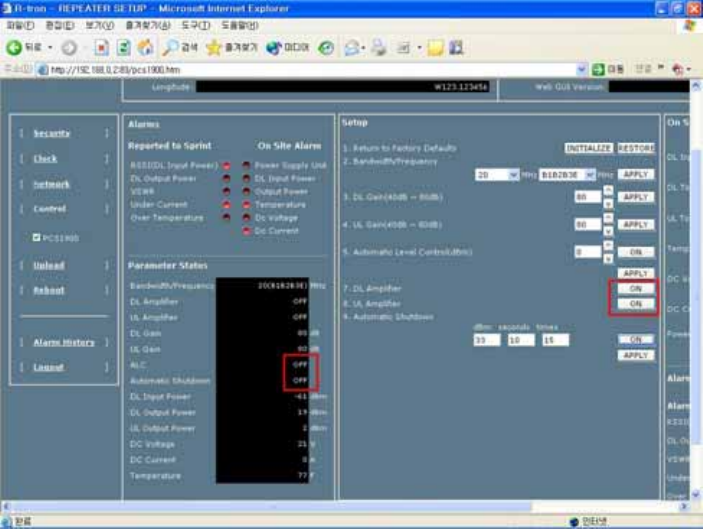The image size is (703, 529).
Task: Open the Edit menu
Action: point(60,26)
